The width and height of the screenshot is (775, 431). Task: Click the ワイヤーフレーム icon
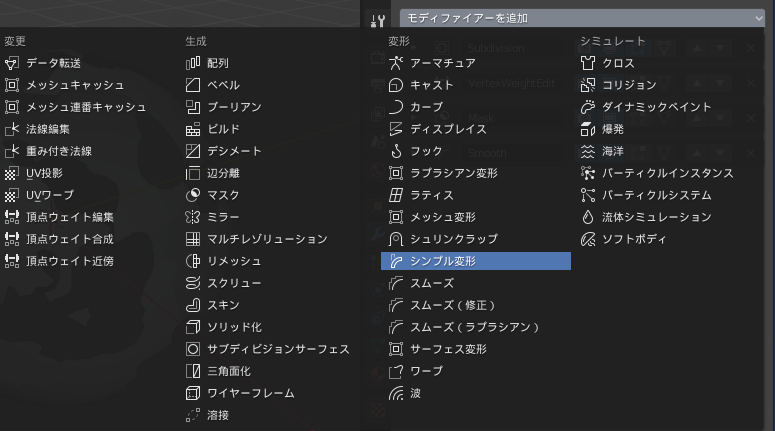click(x=193, y=393)
